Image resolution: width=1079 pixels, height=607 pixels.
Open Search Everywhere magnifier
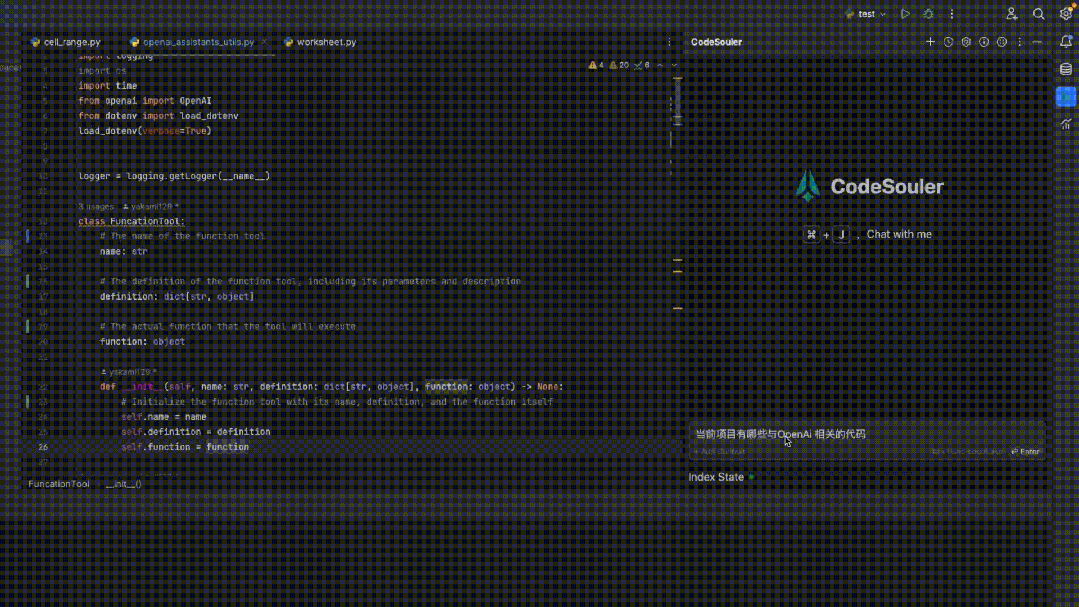[x=1038, y=14]
